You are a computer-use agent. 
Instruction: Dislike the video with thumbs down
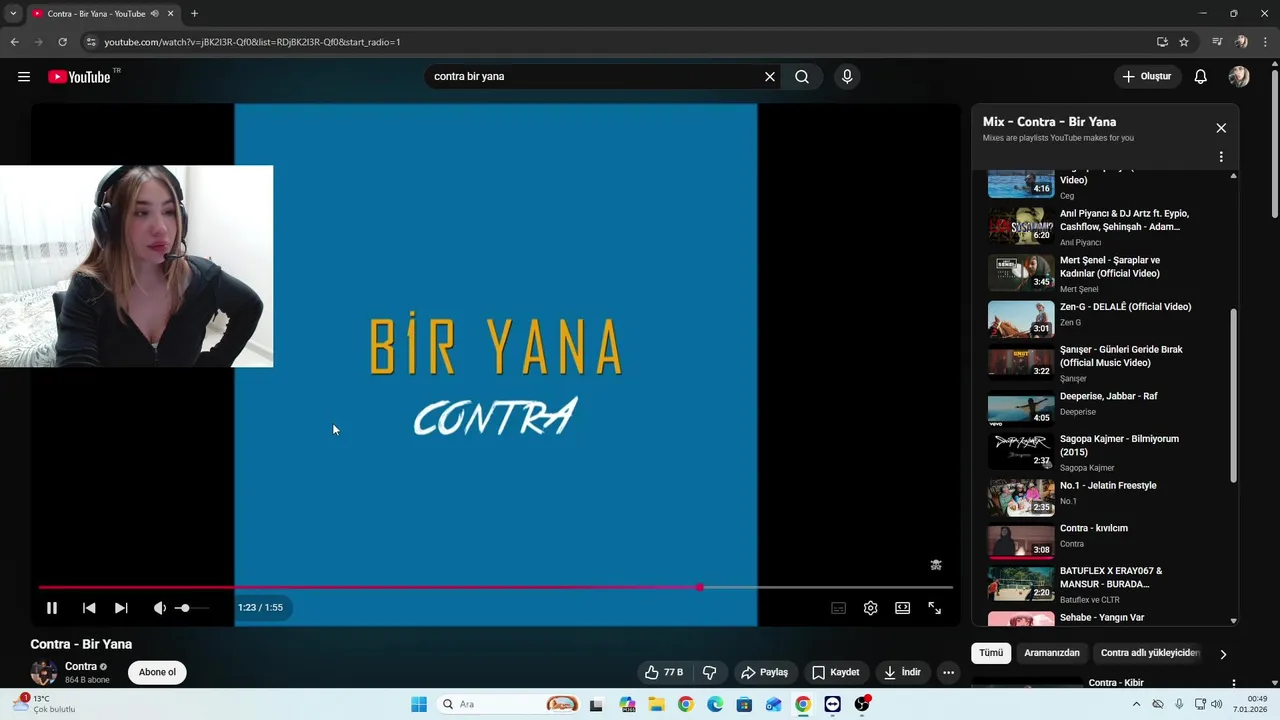[710, 672]
